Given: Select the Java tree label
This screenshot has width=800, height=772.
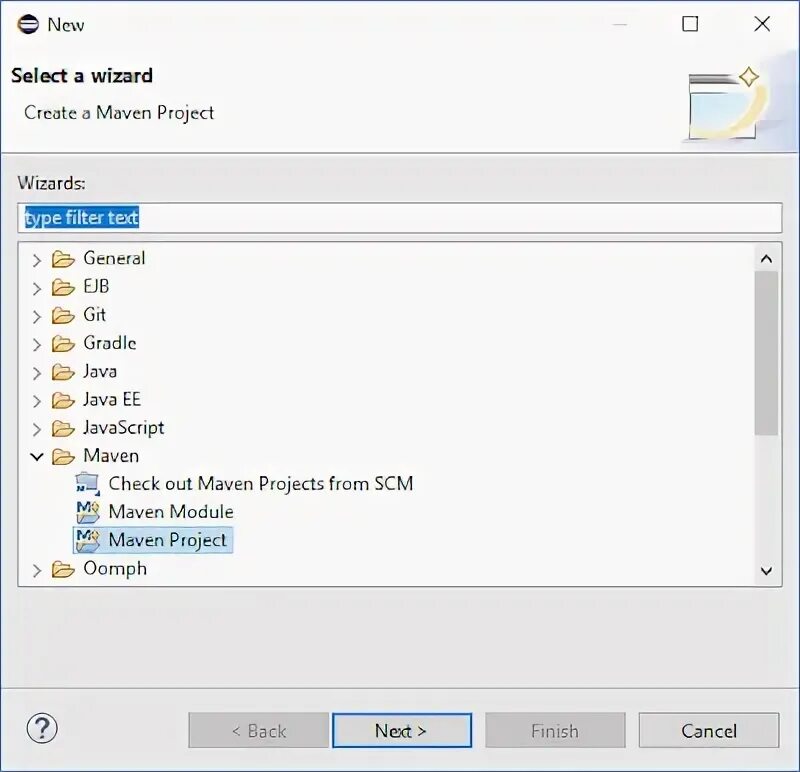Looking at the screenshot, I should (x=101, y=371).
